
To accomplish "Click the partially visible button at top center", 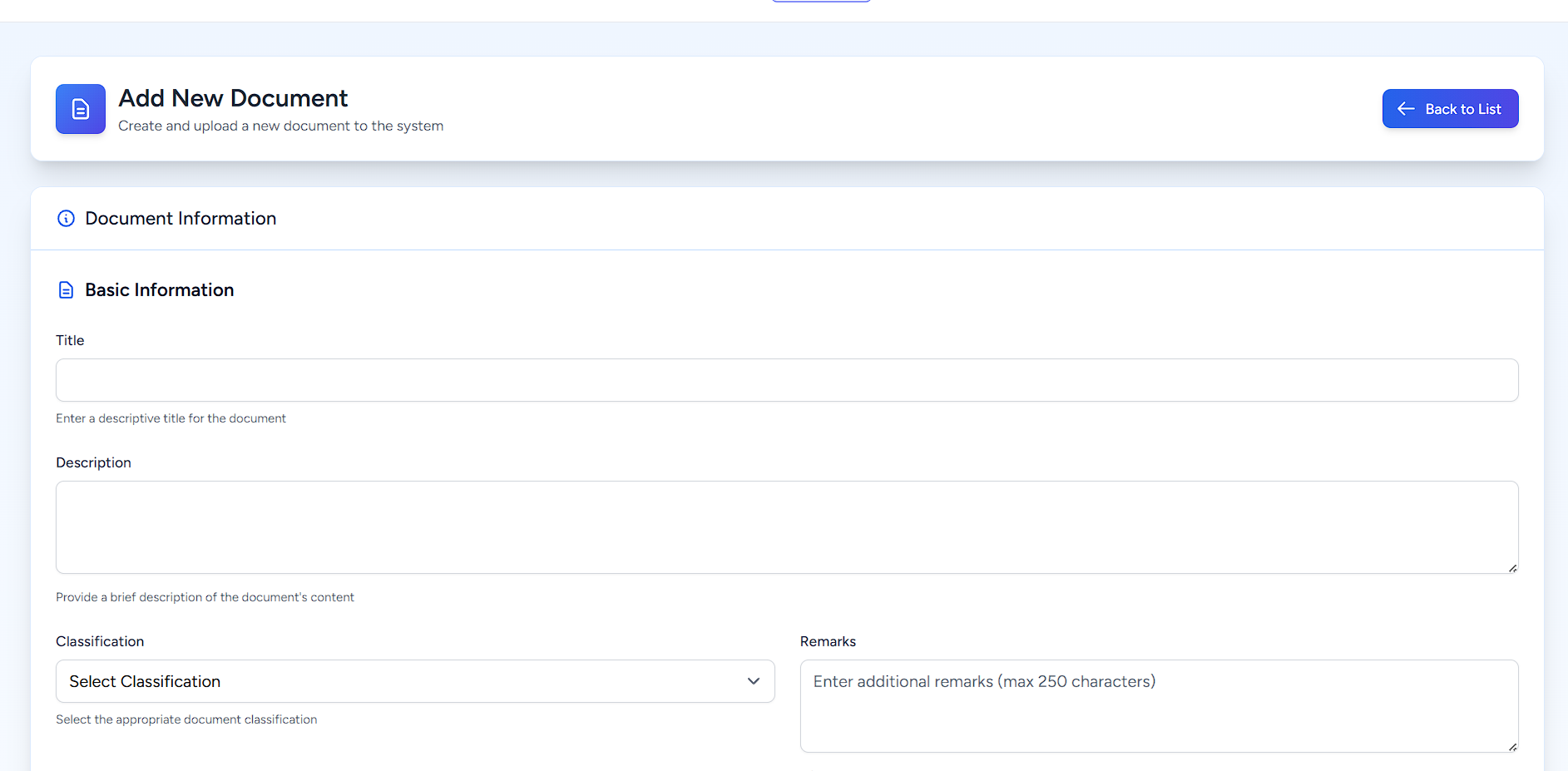I will (821, 2).
